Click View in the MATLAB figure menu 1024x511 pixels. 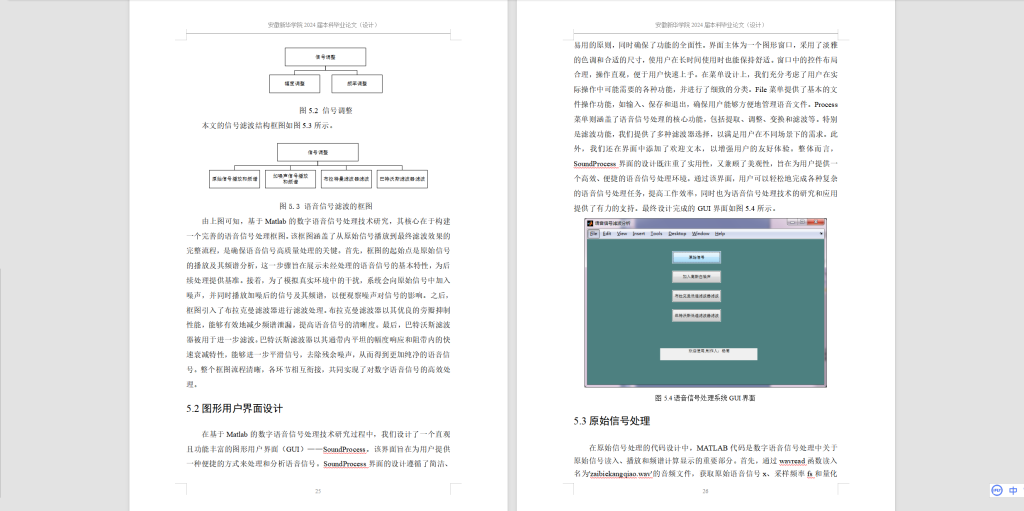point(622,233)
